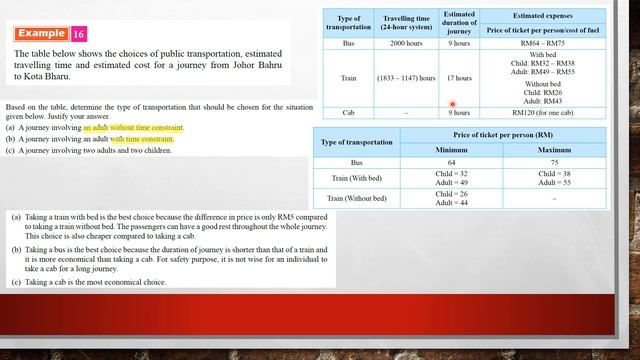Click the "(1833 – 1147) hours" train time cell
Image resolution: width=640 pixels, height=360 pixels.
(x=406, y=78)
